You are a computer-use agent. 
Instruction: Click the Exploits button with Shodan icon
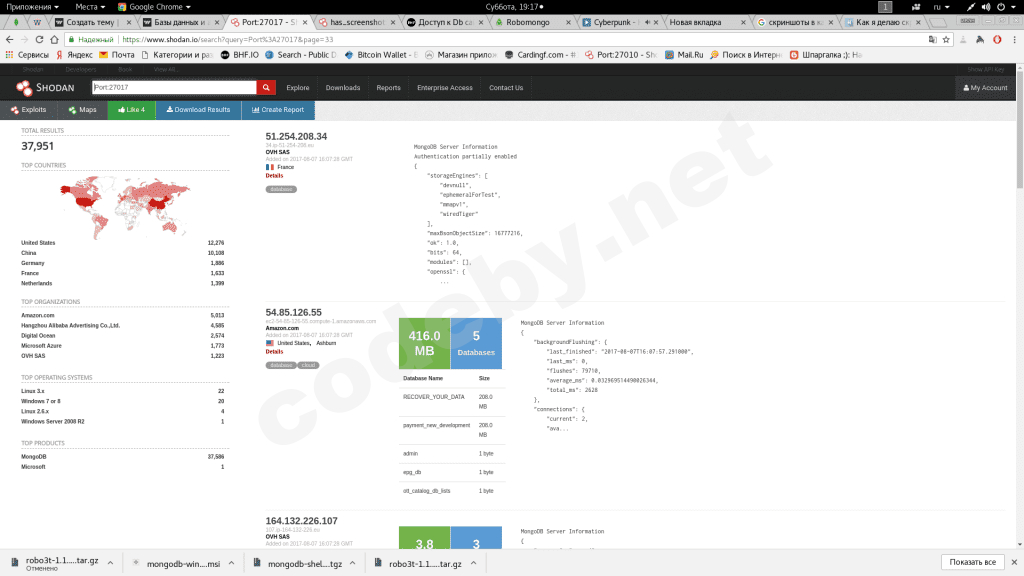pos(28,110)
